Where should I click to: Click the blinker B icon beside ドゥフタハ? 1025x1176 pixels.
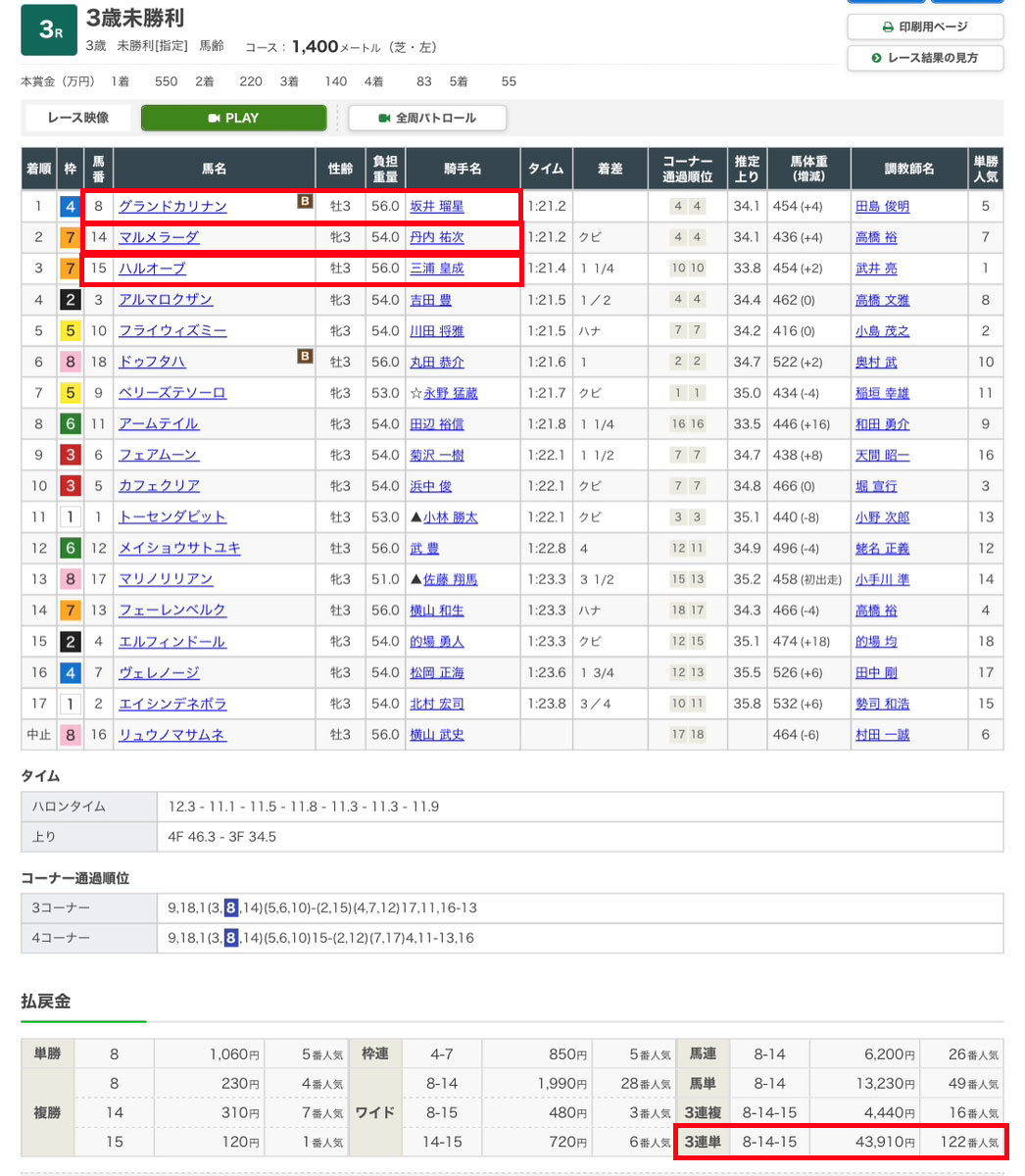pos(305,358)
